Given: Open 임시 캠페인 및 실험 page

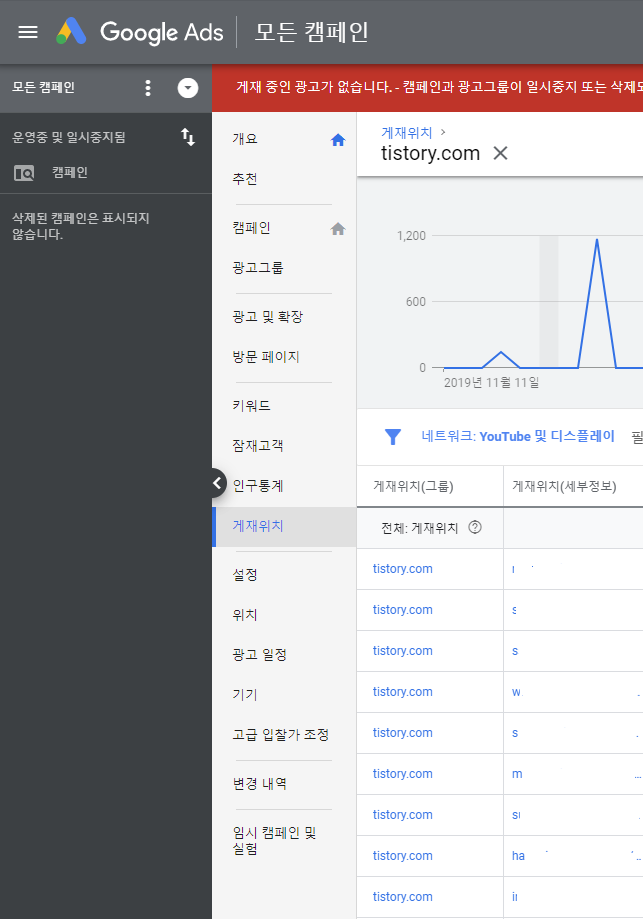Looking at the screenshot, I should (x=274, y=840).
